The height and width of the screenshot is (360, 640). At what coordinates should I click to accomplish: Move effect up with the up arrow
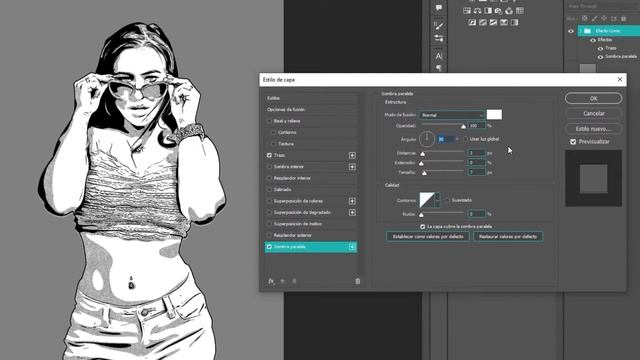[282, 281]
